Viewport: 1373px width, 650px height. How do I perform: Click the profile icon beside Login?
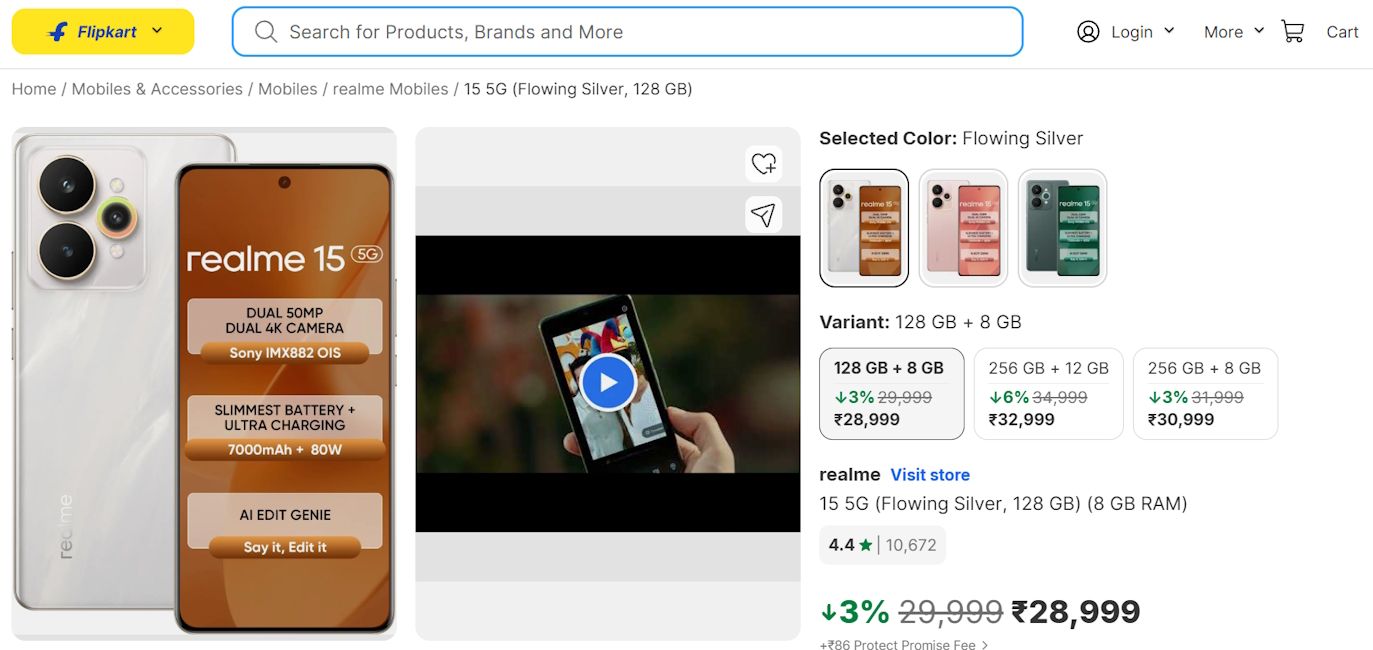tap(1088, 31)
